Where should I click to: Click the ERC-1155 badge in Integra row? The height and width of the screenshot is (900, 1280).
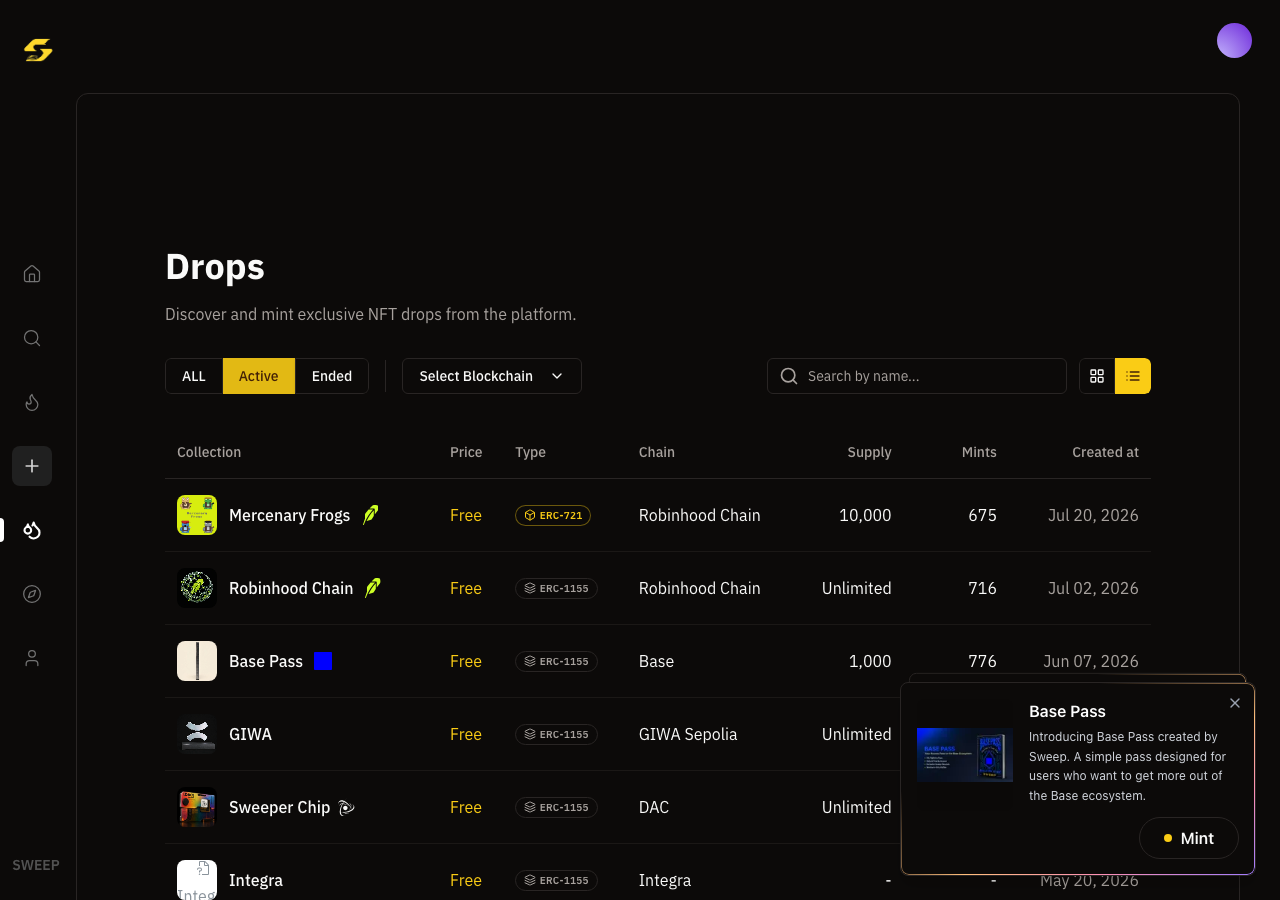pos(556,880)
